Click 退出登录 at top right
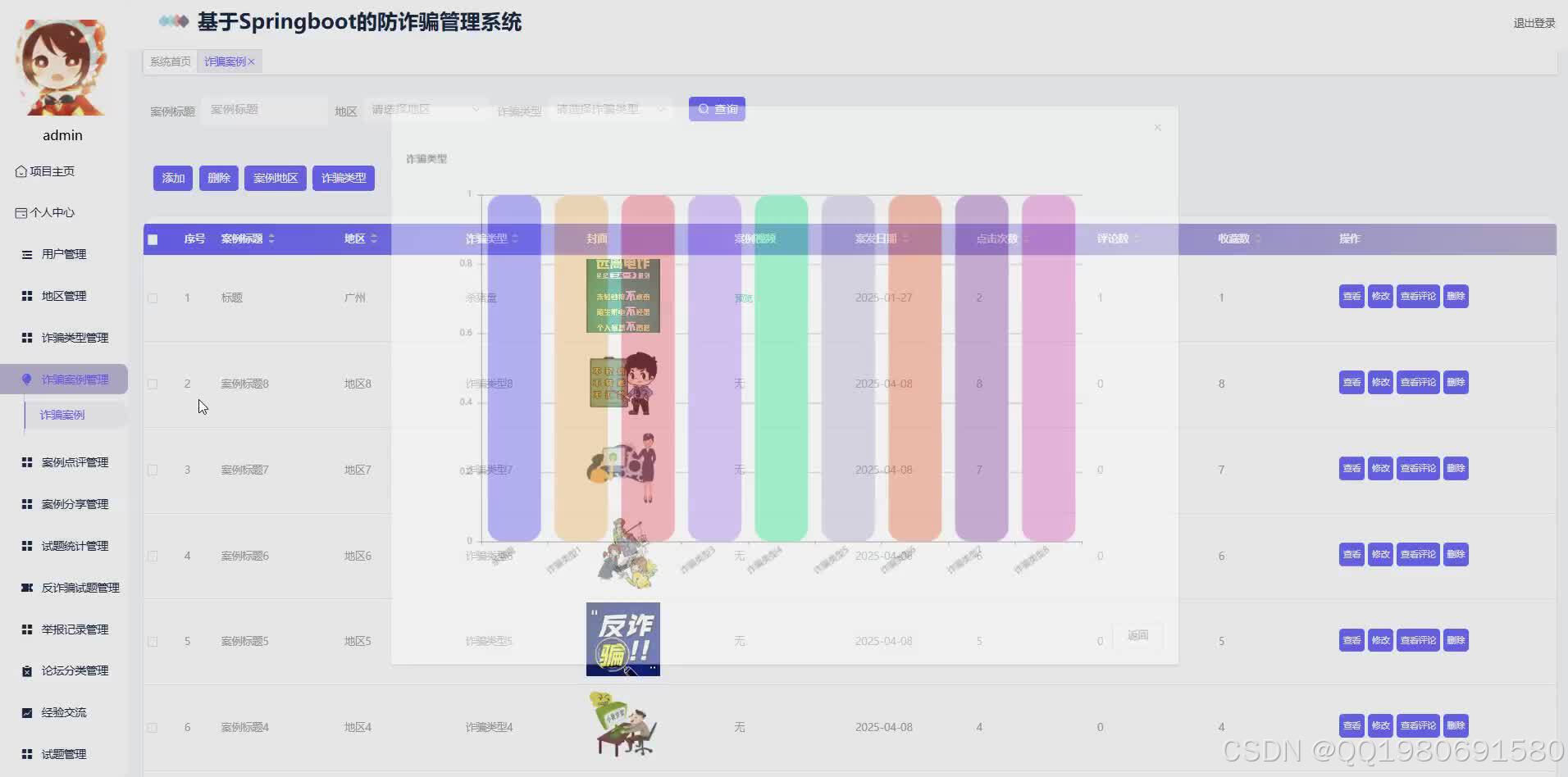This screenshot has height=777, width=1568. tap(1534, 23)
